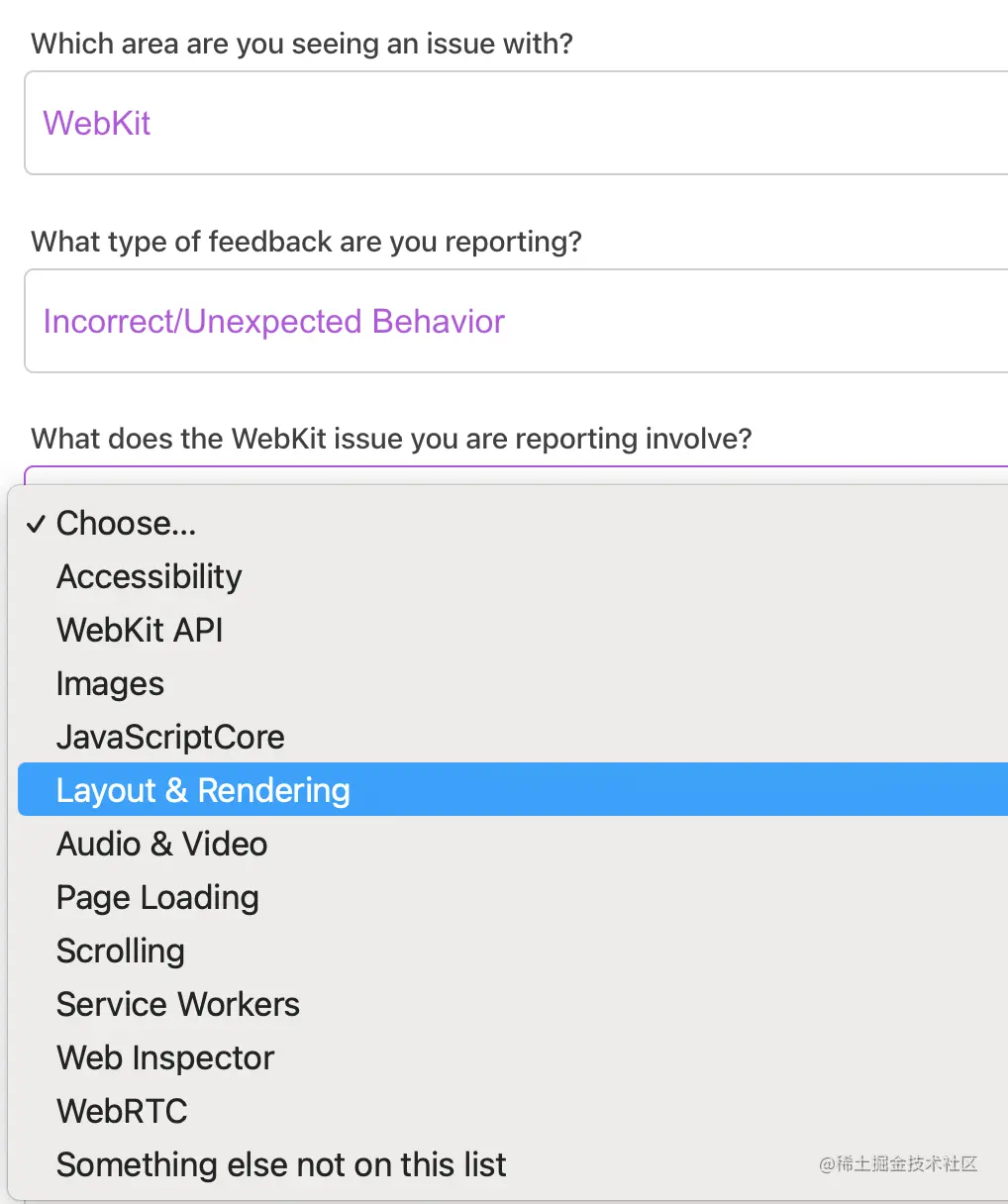This screenshot has width=1008, height=1204.
Task: Pick Web Inspector from the menu
Action: pos(165,1057)
